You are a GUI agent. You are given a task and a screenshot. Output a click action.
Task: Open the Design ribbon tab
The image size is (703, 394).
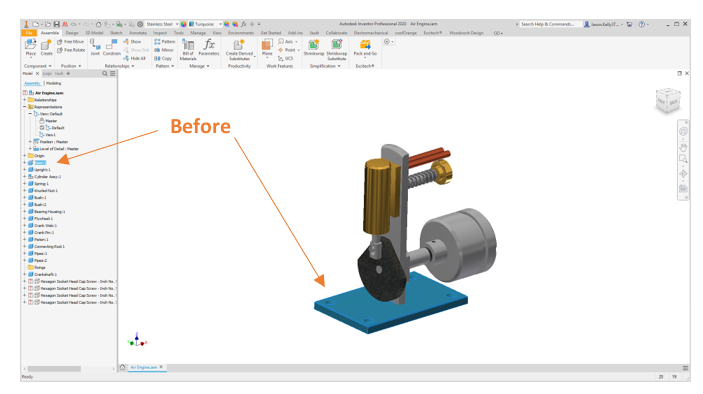[72, 33]
